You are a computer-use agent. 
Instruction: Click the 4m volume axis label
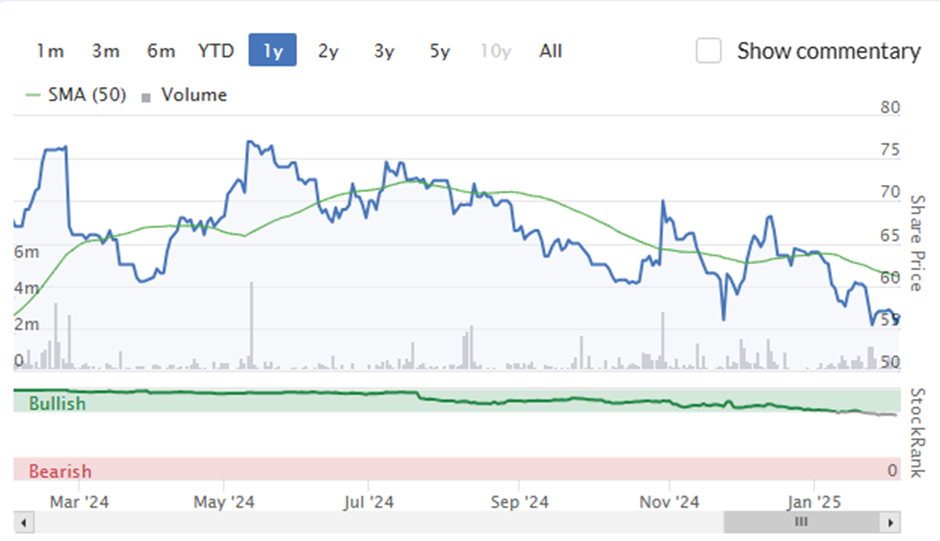[x=26, y=288]
